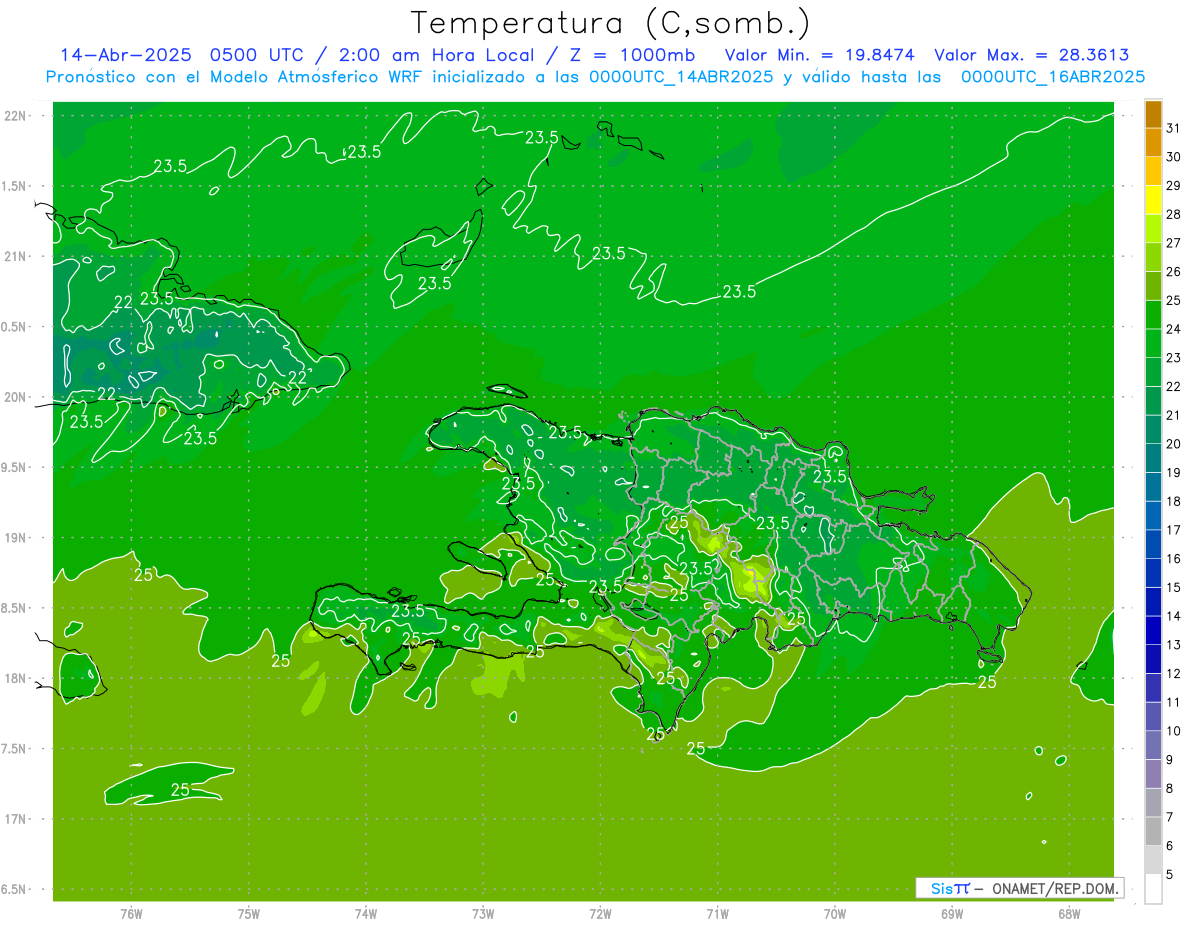Click the "31" label on color scale
Viewport: 1200px width, 927px height.
[1174, 128]
